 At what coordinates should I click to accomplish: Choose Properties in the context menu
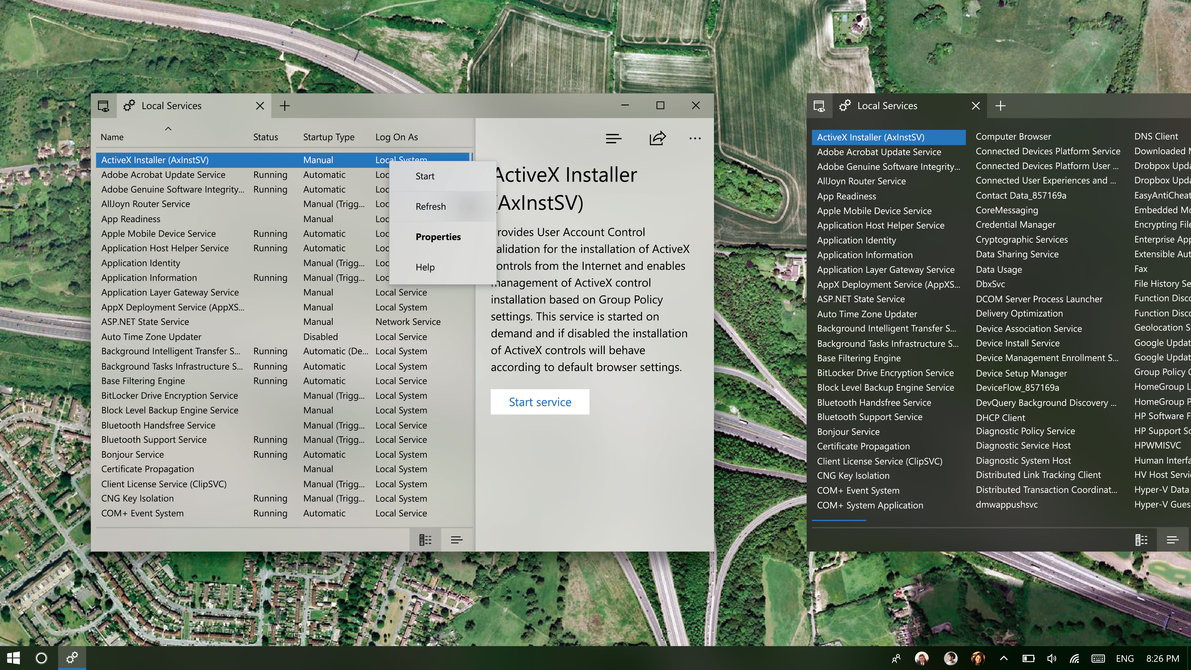pyautogui.click(x=442, y=237)
